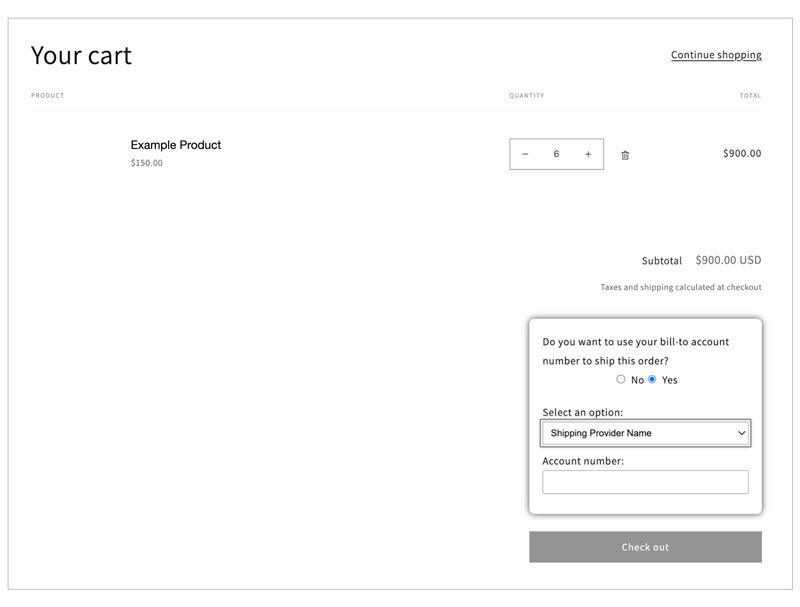
Task: Follow the Continue shopping link
Action: point(716,55)
